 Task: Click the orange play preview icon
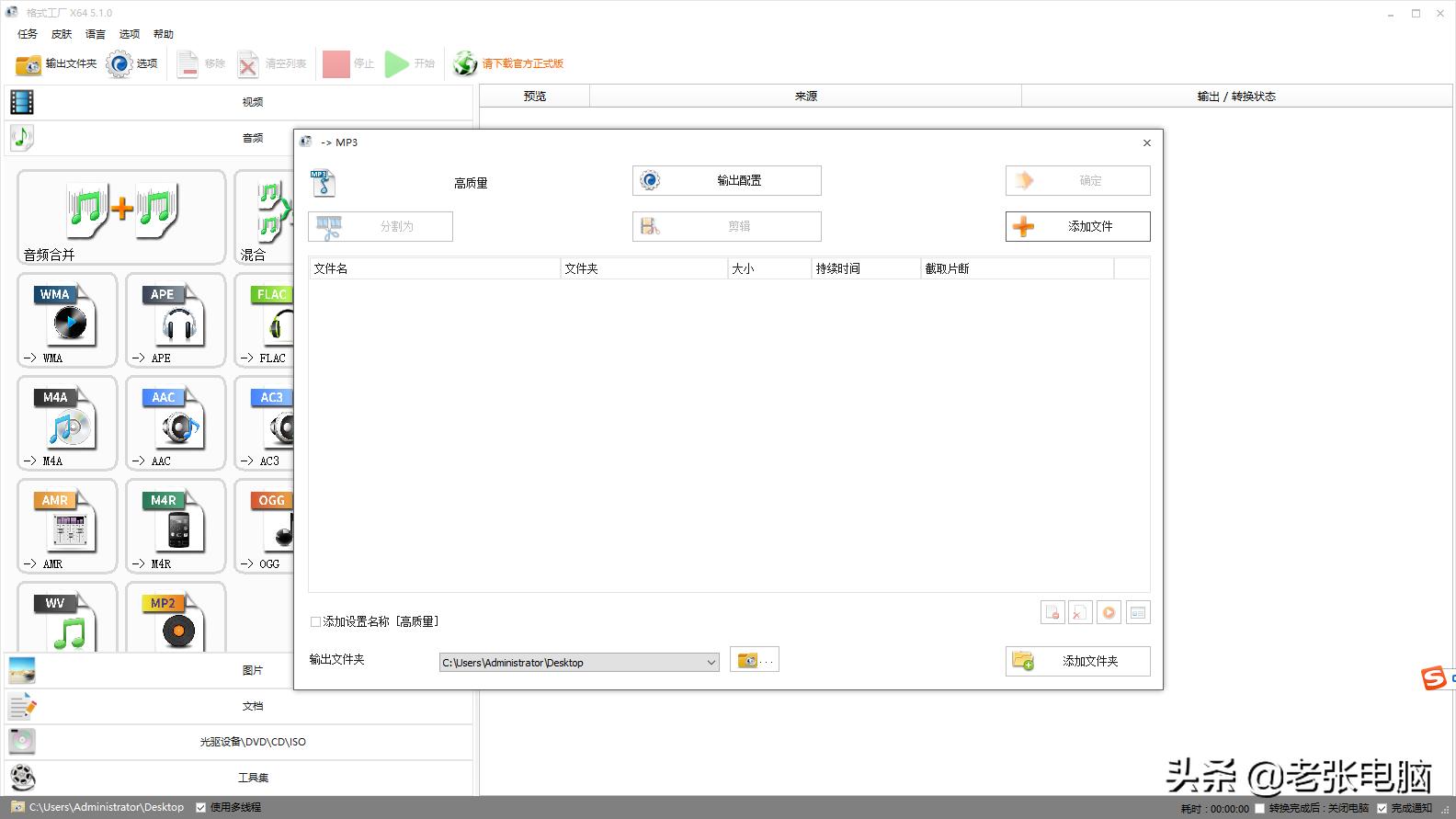[1109, 613]
